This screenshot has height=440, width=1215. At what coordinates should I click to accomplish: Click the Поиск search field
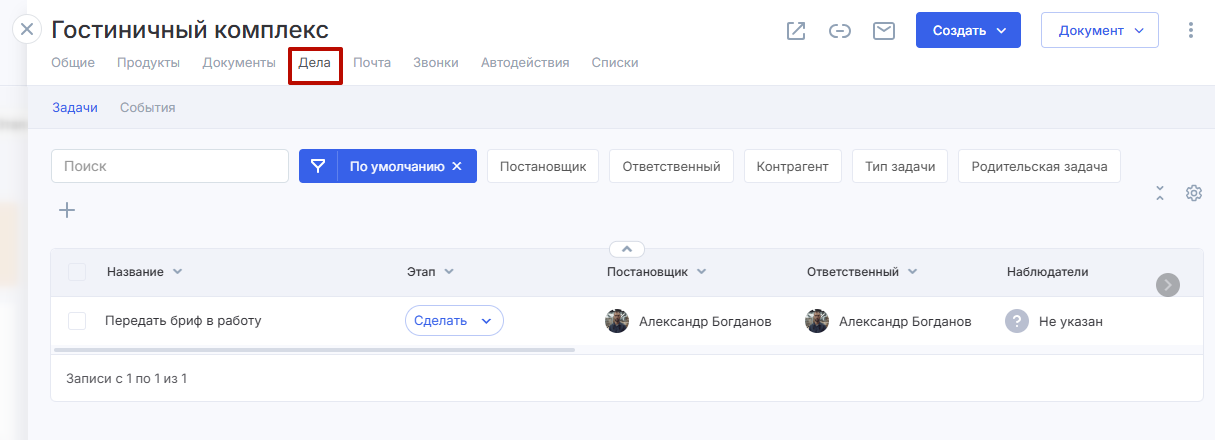(x=170, y=166)
